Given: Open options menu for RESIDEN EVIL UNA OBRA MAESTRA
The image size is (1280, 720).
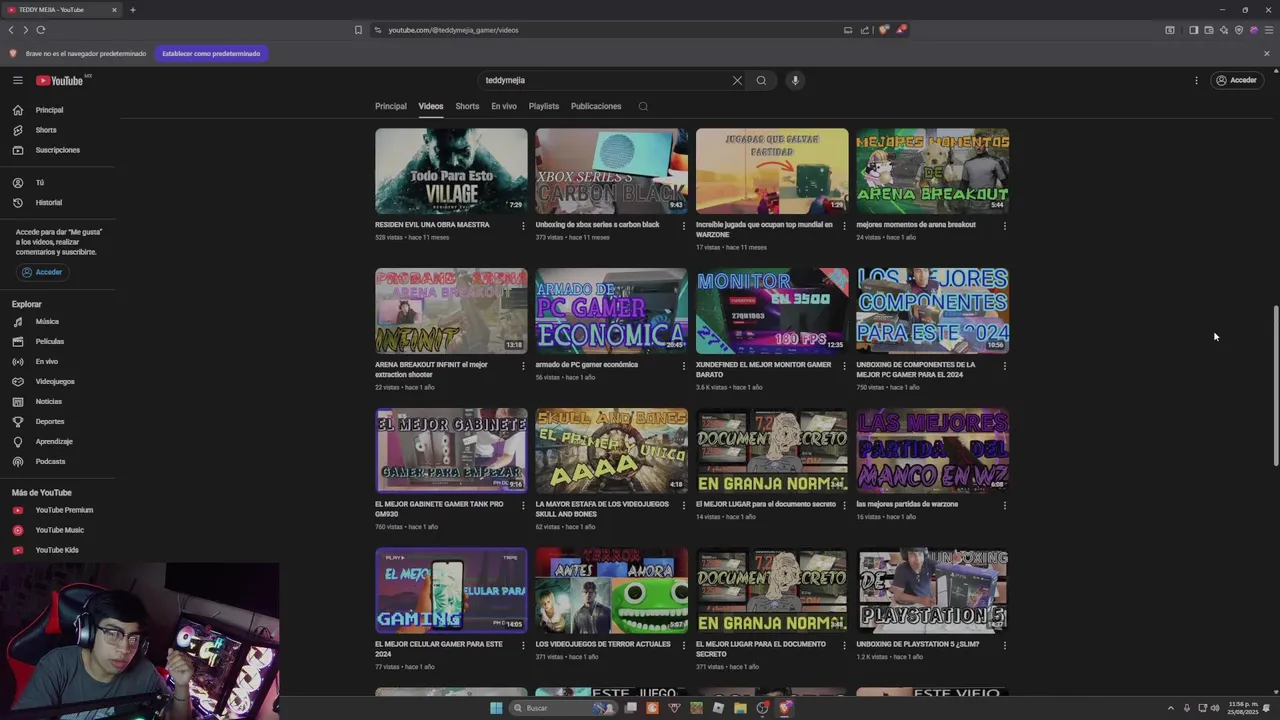Looking at the screenshot, I should [523, 226].
